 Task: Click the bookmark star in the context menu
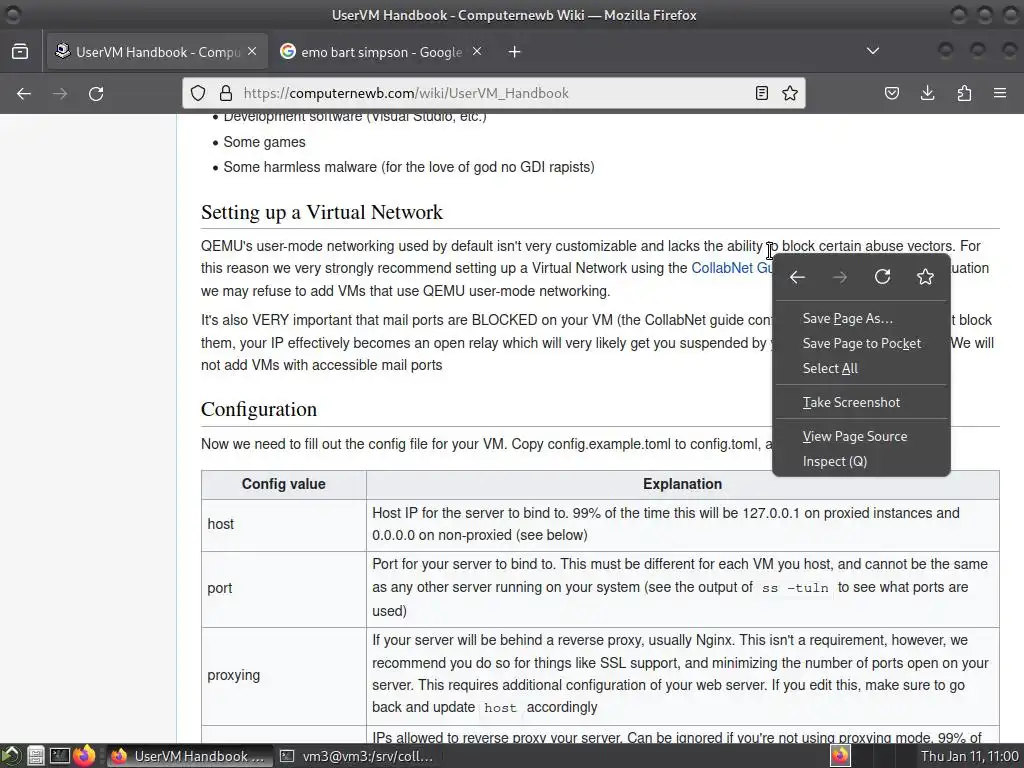click(x=925, y=277)
